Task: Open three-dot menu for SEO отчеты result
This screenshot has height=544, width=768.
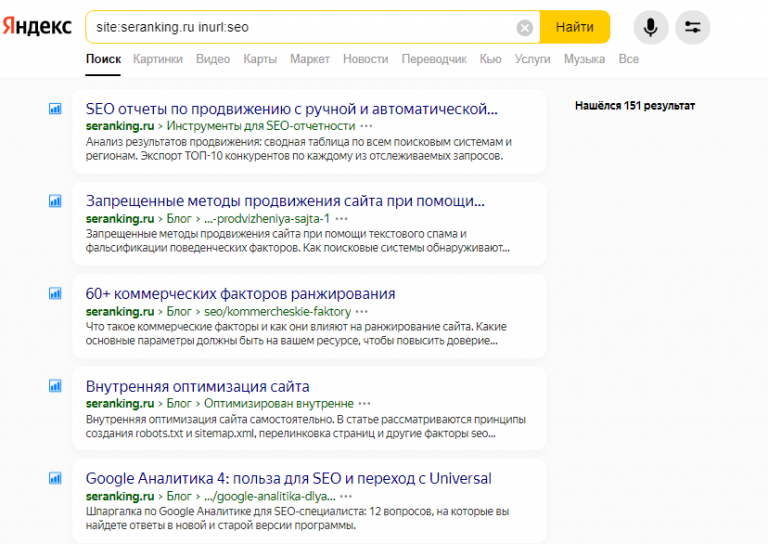Action: tap(367, 126)
